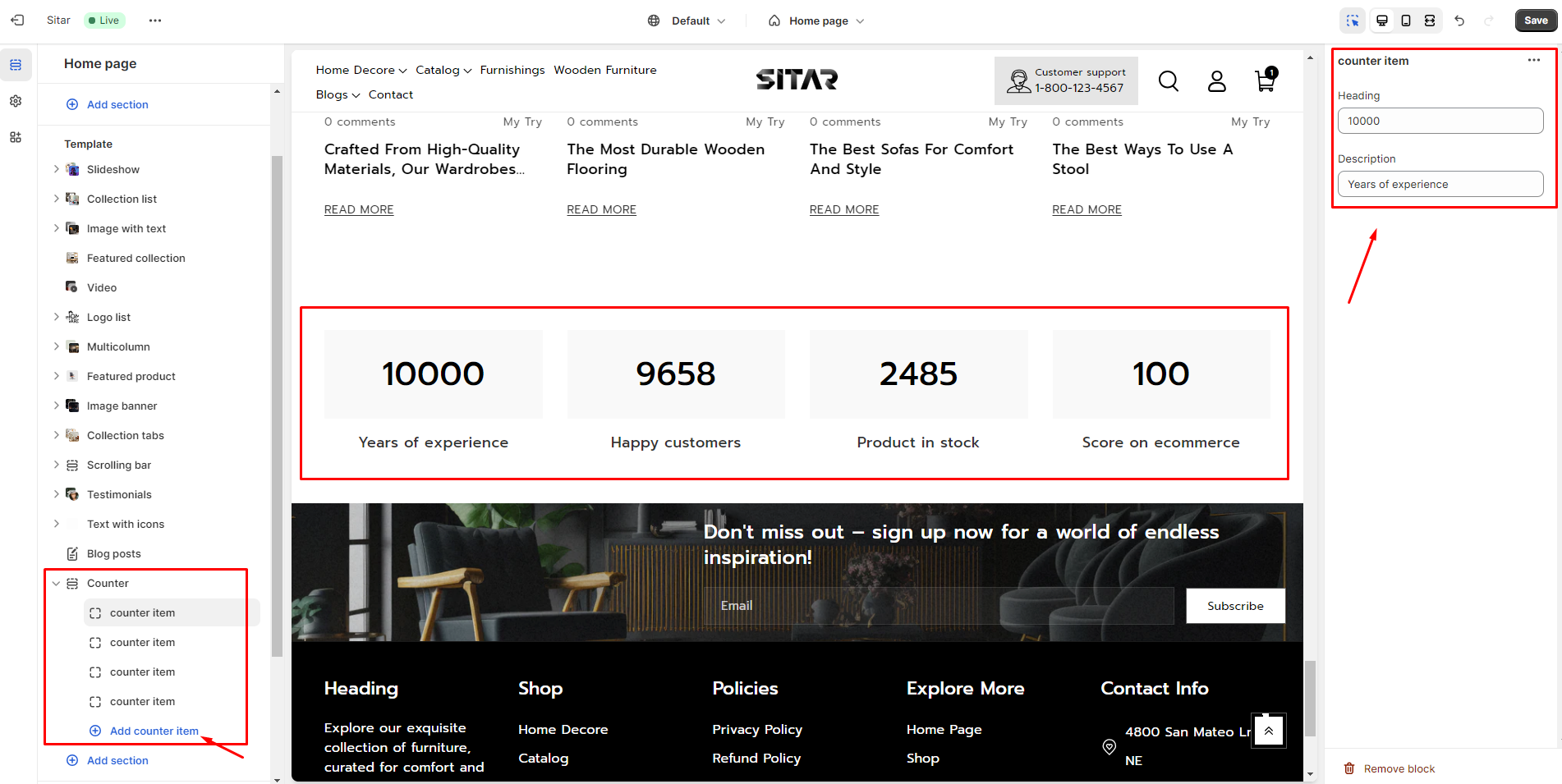Screen dimensions: 1562x784
Task: Click the undo arrow icon
Action: pyautogui.click(x=1459, y=21)
